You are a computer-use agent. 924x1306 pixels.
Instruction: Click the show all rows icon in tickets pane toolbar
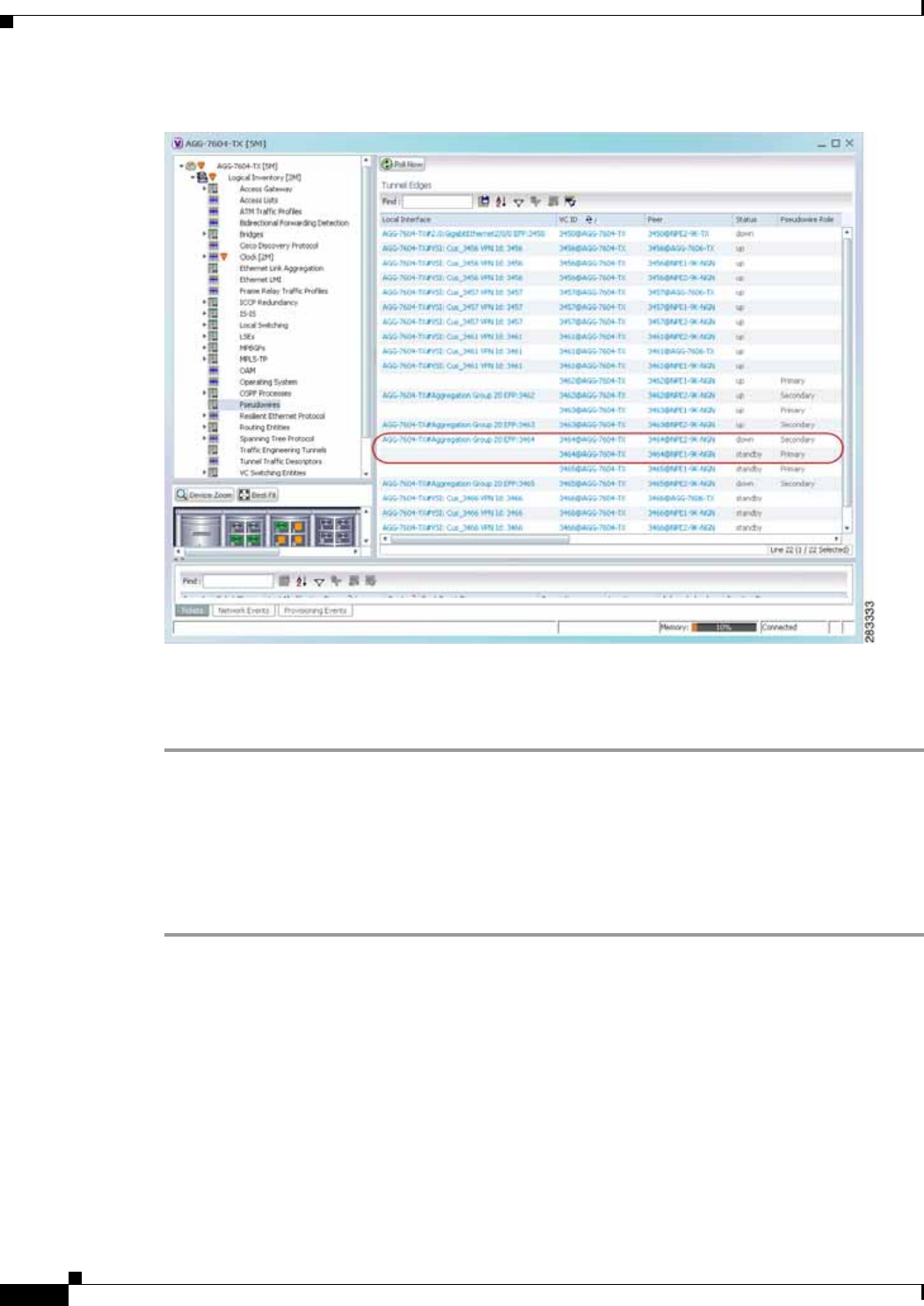tap(353, 581)
